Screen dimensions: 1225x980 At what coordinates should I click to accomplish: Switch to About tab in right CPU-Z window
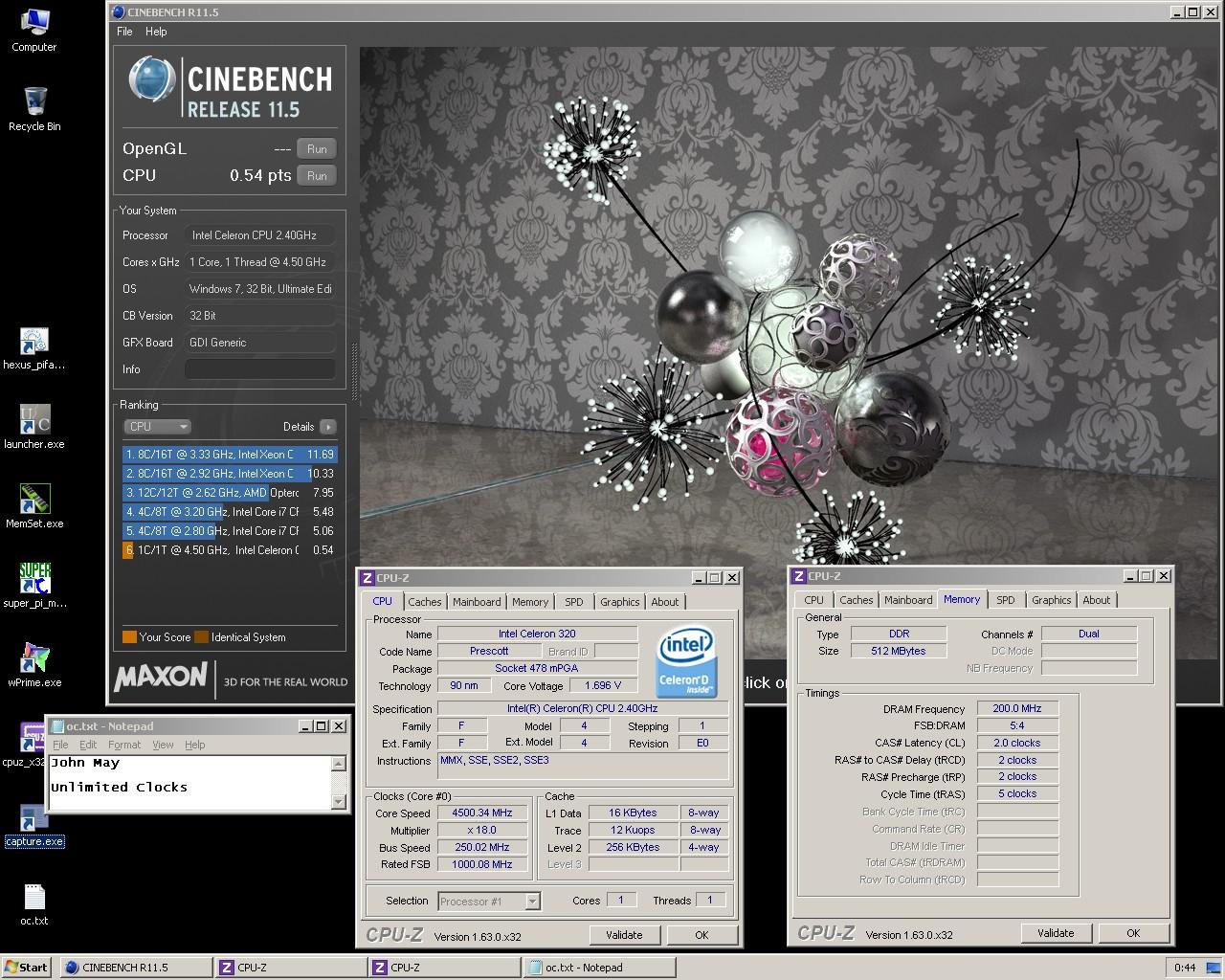click(x=1097, y=600)
